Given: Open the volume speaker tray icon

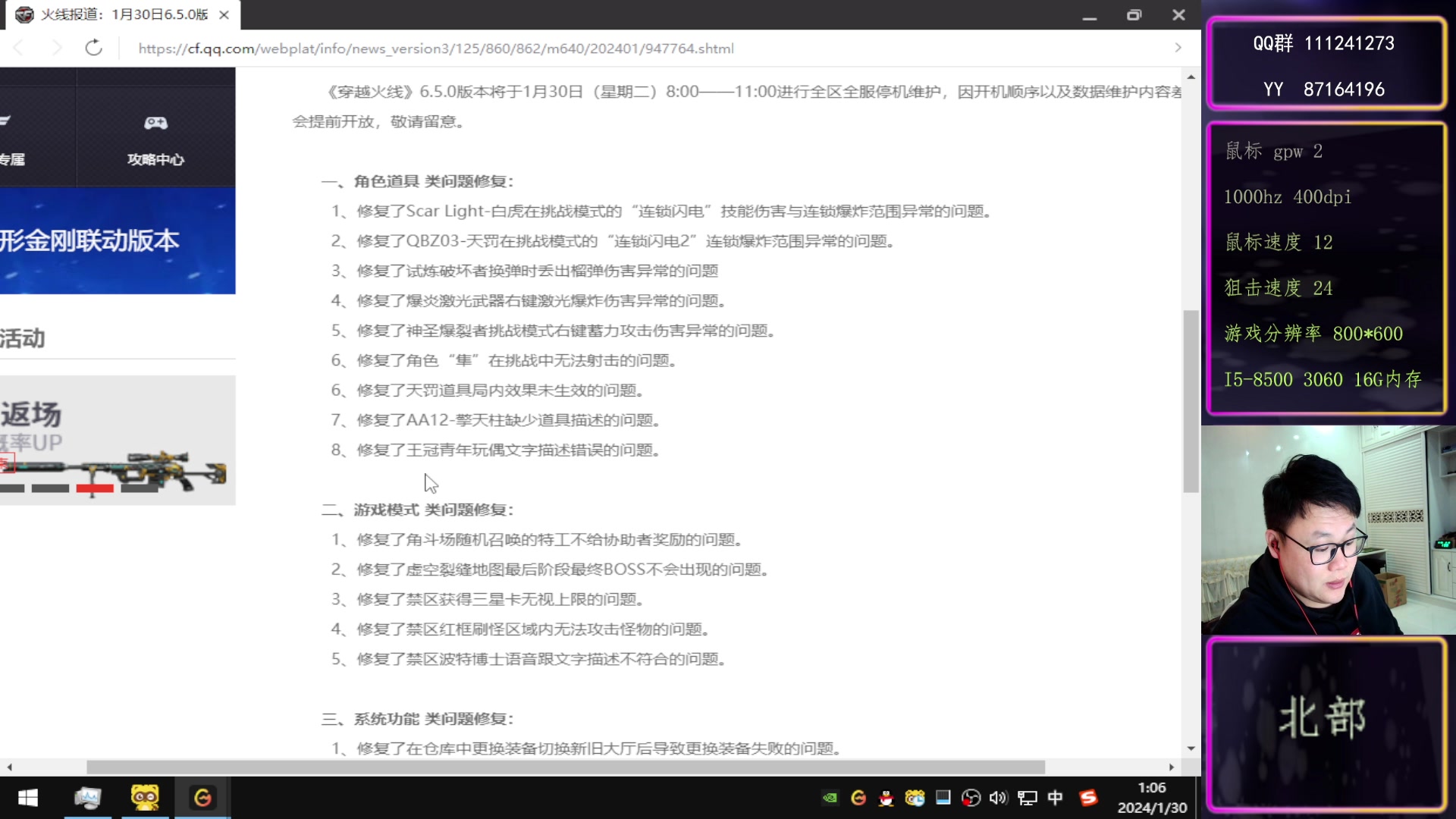Looking at the screenshot, I should (999, 798).
